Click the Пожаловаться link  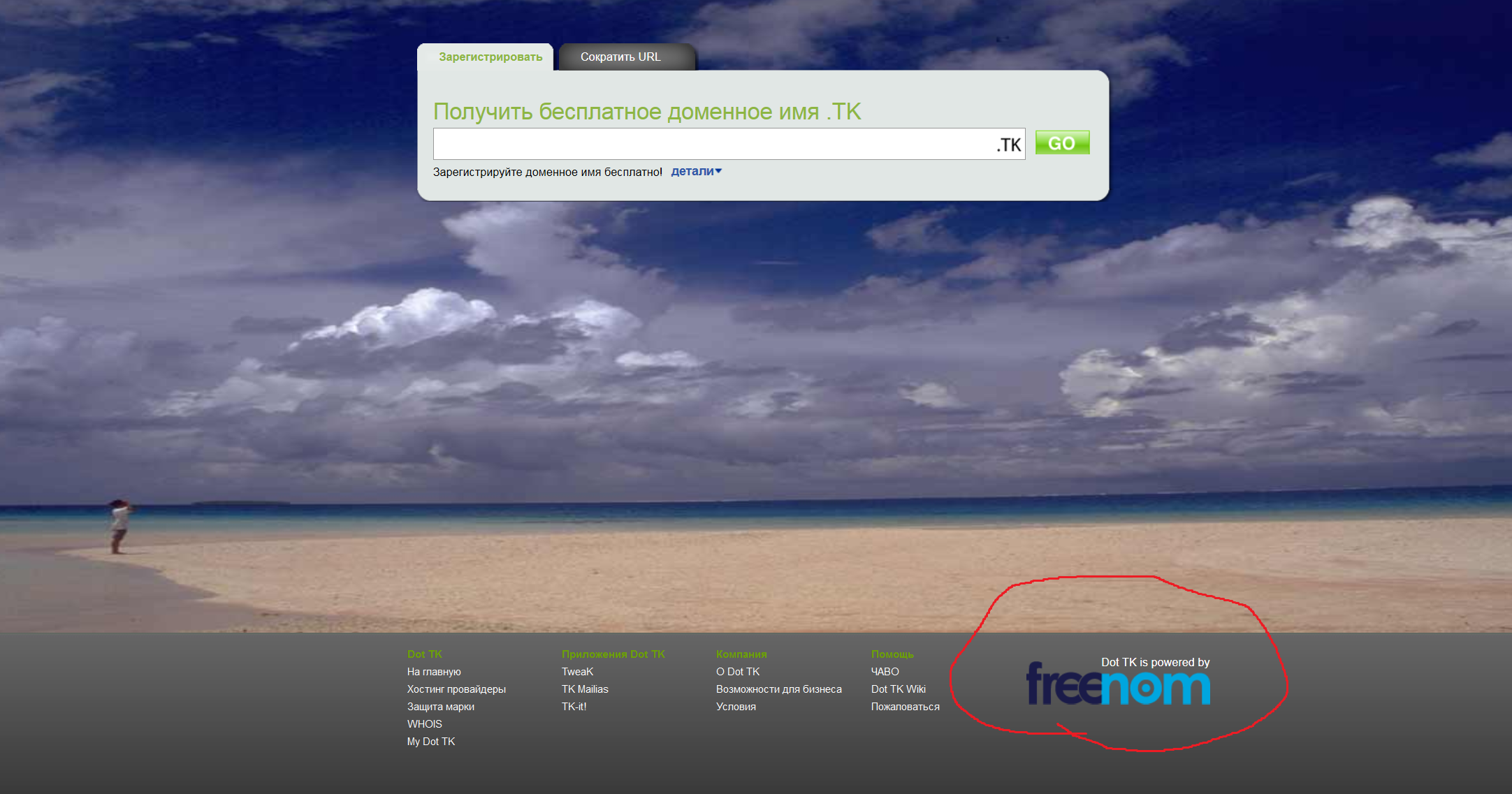(905, 707)
